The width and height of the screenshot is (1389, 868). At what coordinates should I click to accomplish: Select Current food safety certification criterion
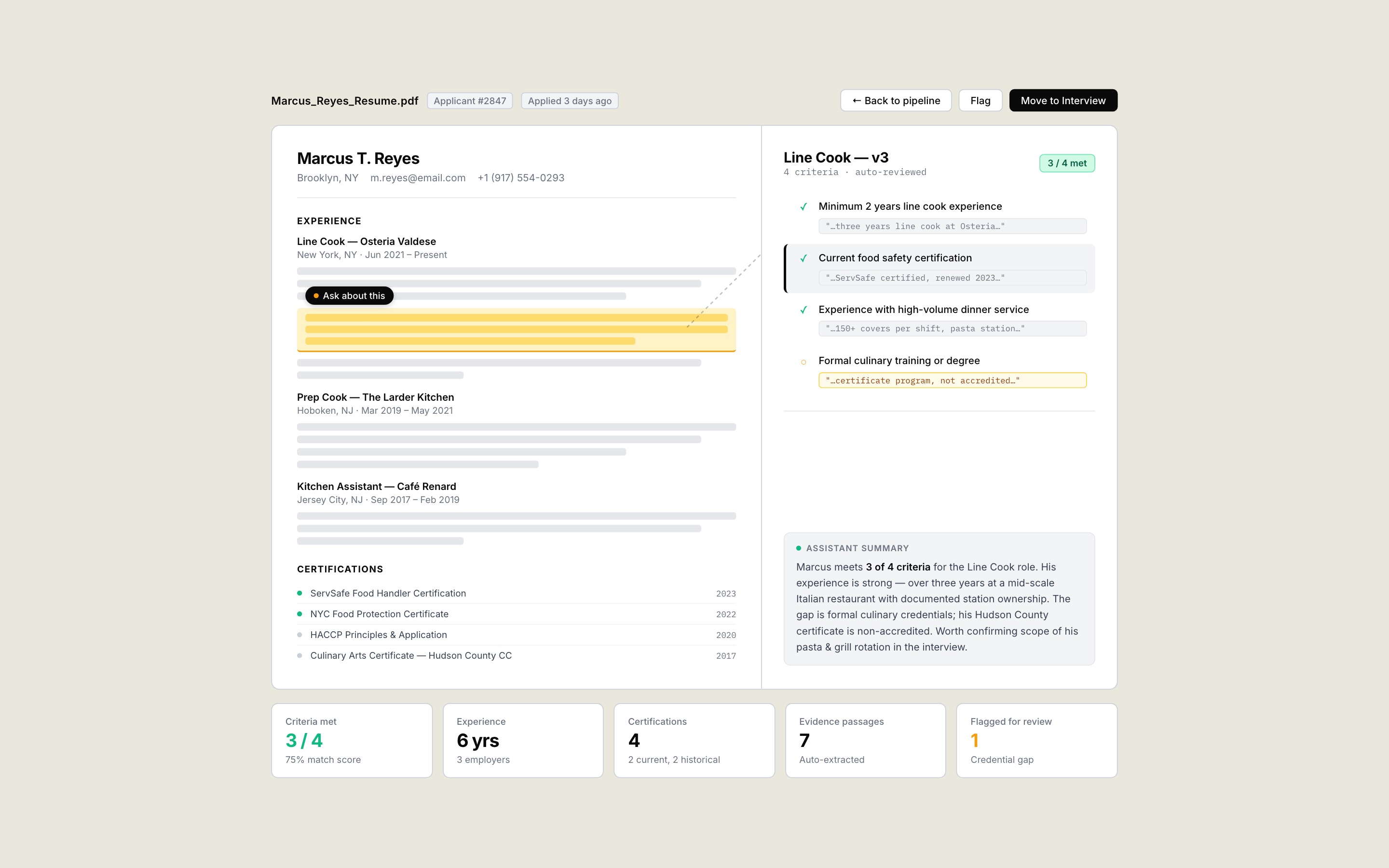click(x=939, y=269)
